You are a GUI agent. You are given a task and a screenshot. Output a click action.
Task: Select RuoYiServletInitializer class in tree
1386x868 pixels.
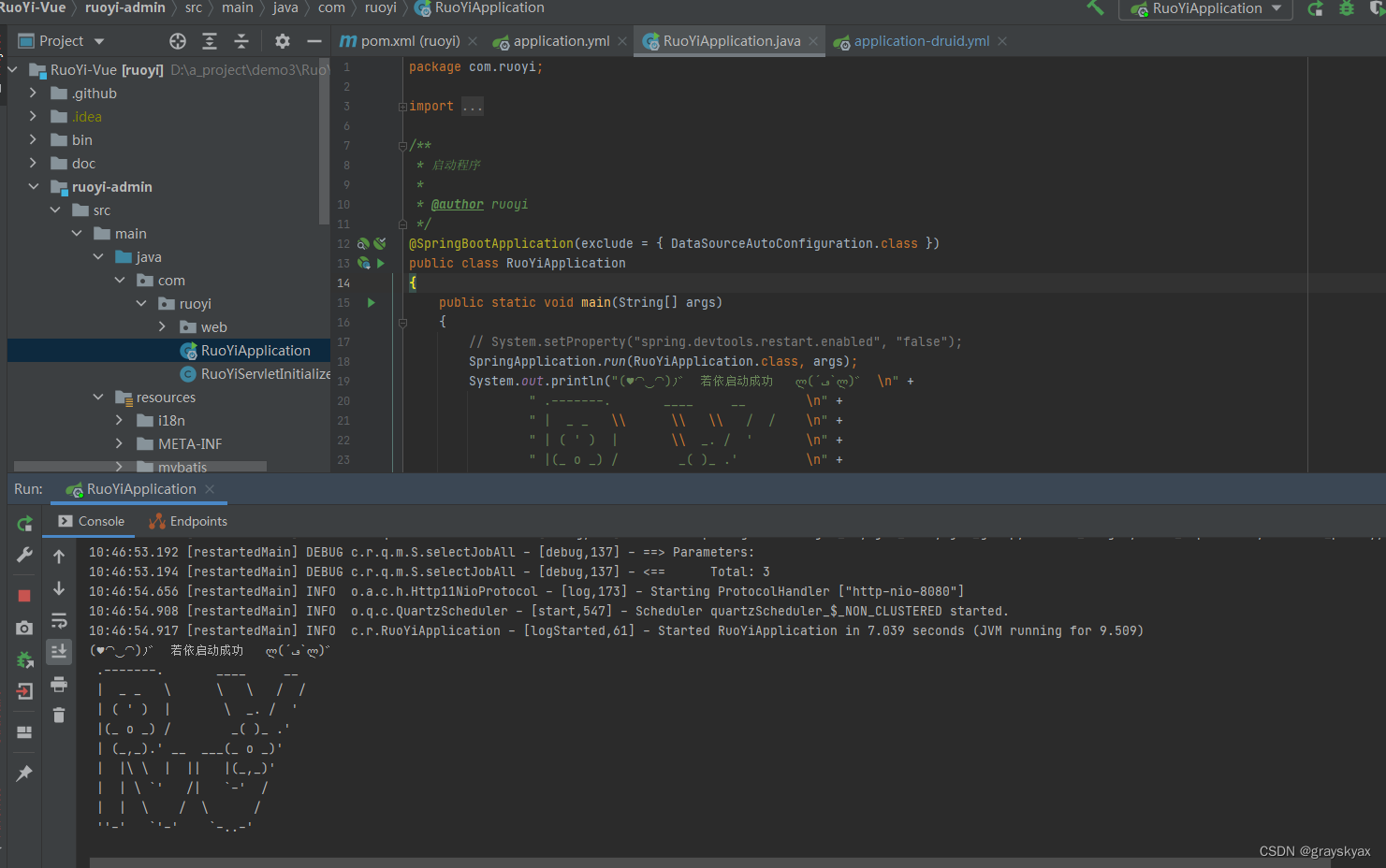[255, 374]
